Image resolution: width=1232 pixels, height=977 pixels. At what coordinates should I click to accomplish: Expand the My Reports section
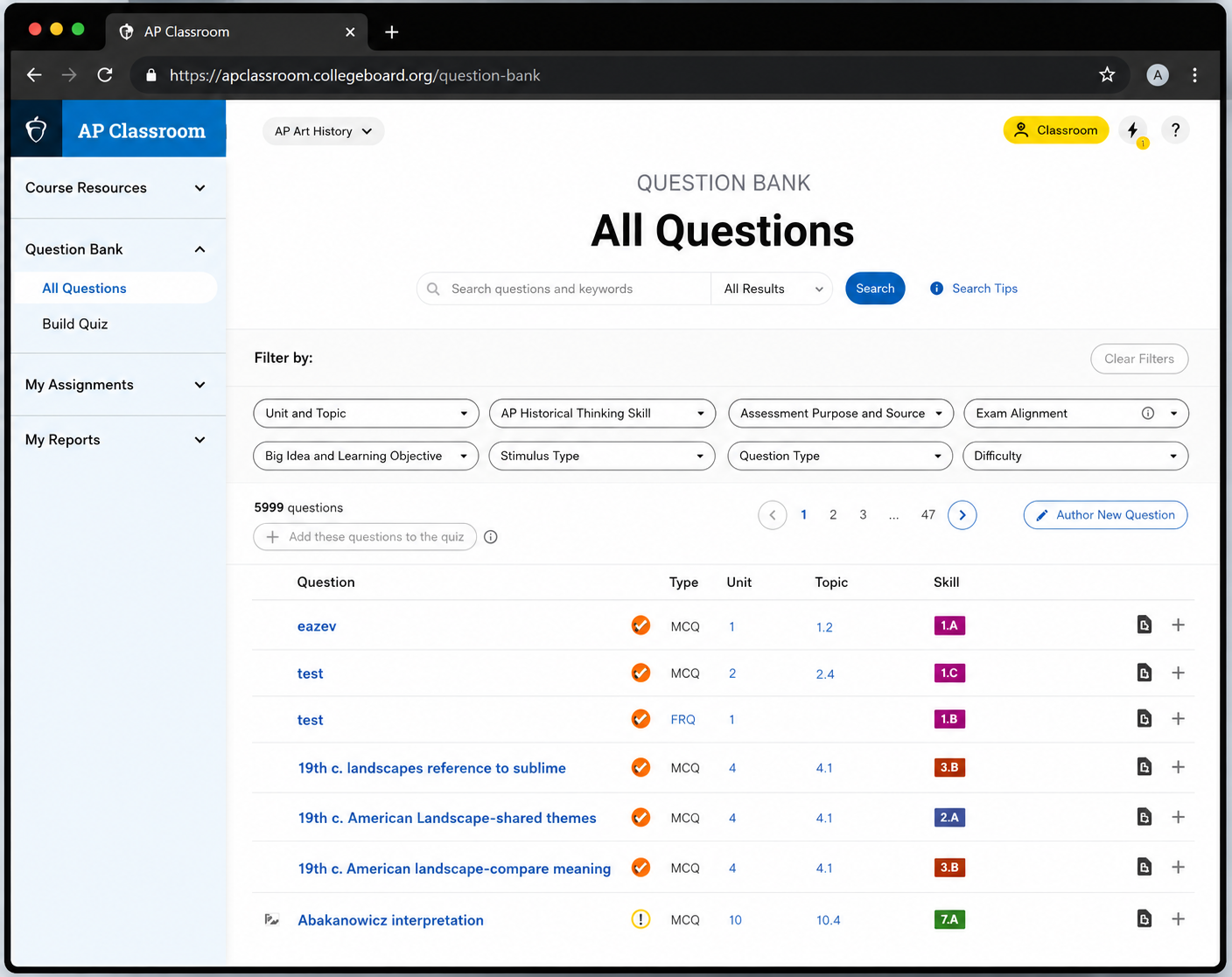118,440
